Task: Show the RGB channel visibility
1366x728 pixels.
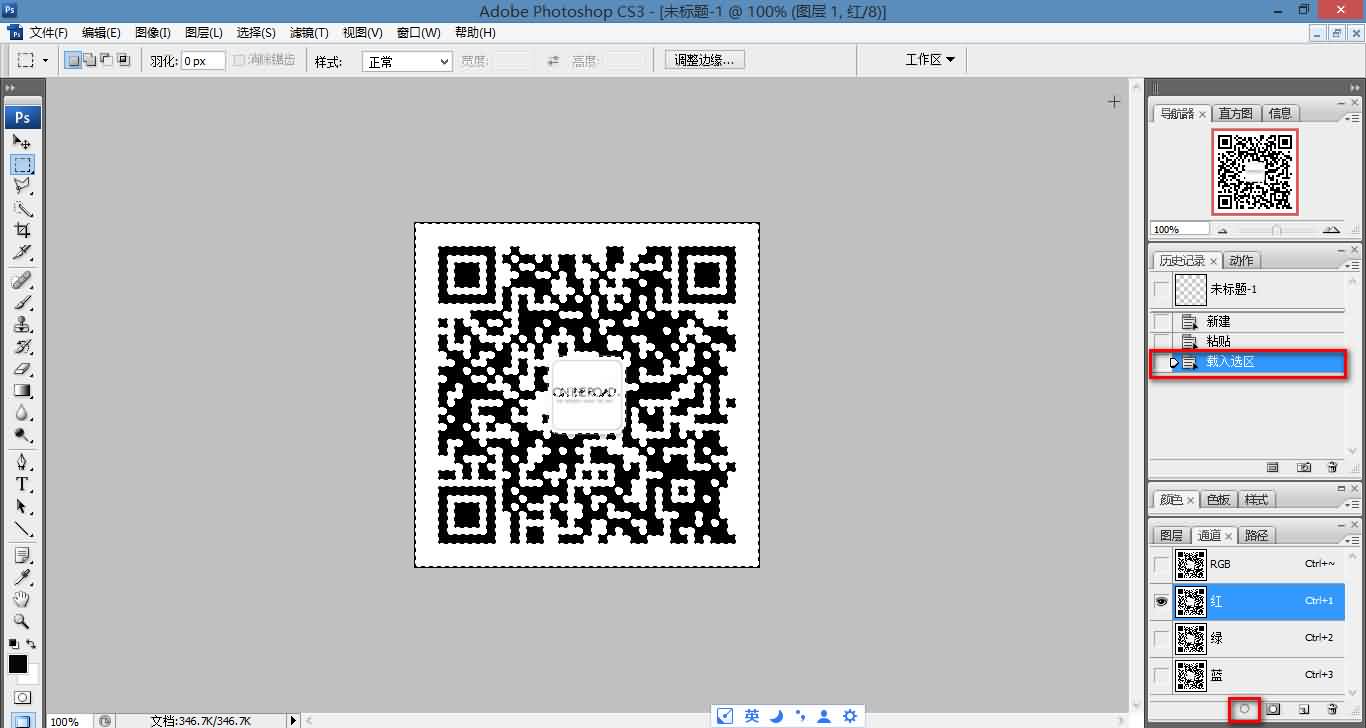Action: pos(1161,564)
